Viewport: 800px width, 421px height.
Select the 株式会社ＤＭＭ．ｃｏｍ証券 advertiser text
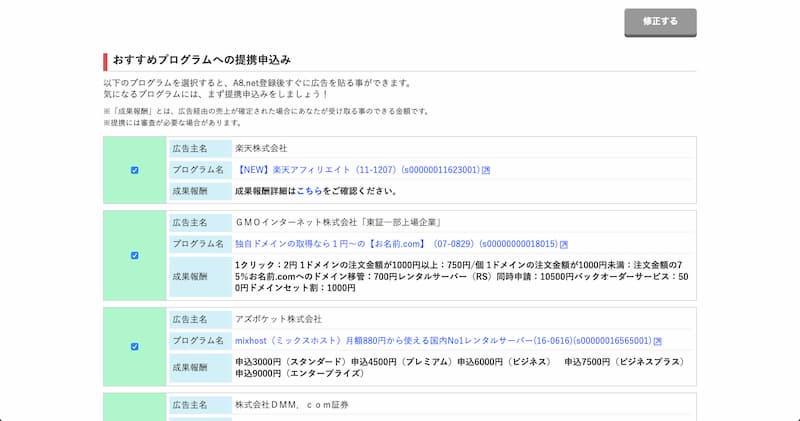click(292, 405)
